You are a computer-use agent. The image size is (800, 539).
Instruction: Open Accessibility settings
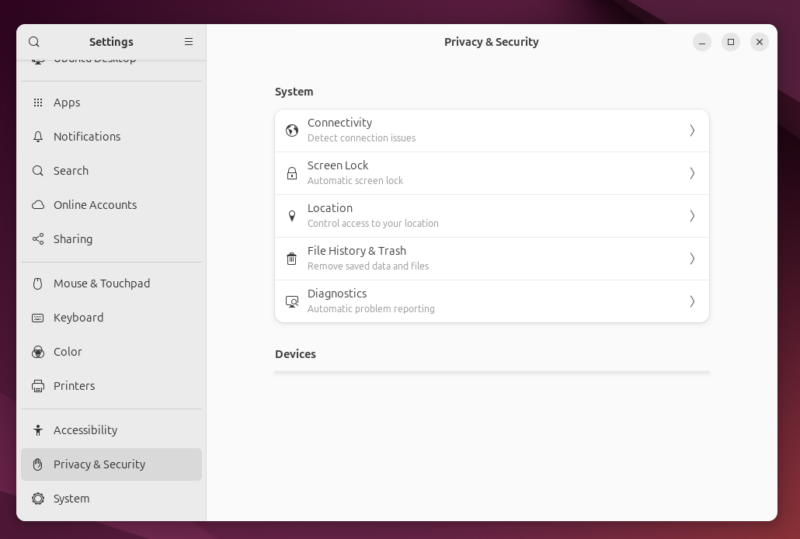click(x=111, y=430)
